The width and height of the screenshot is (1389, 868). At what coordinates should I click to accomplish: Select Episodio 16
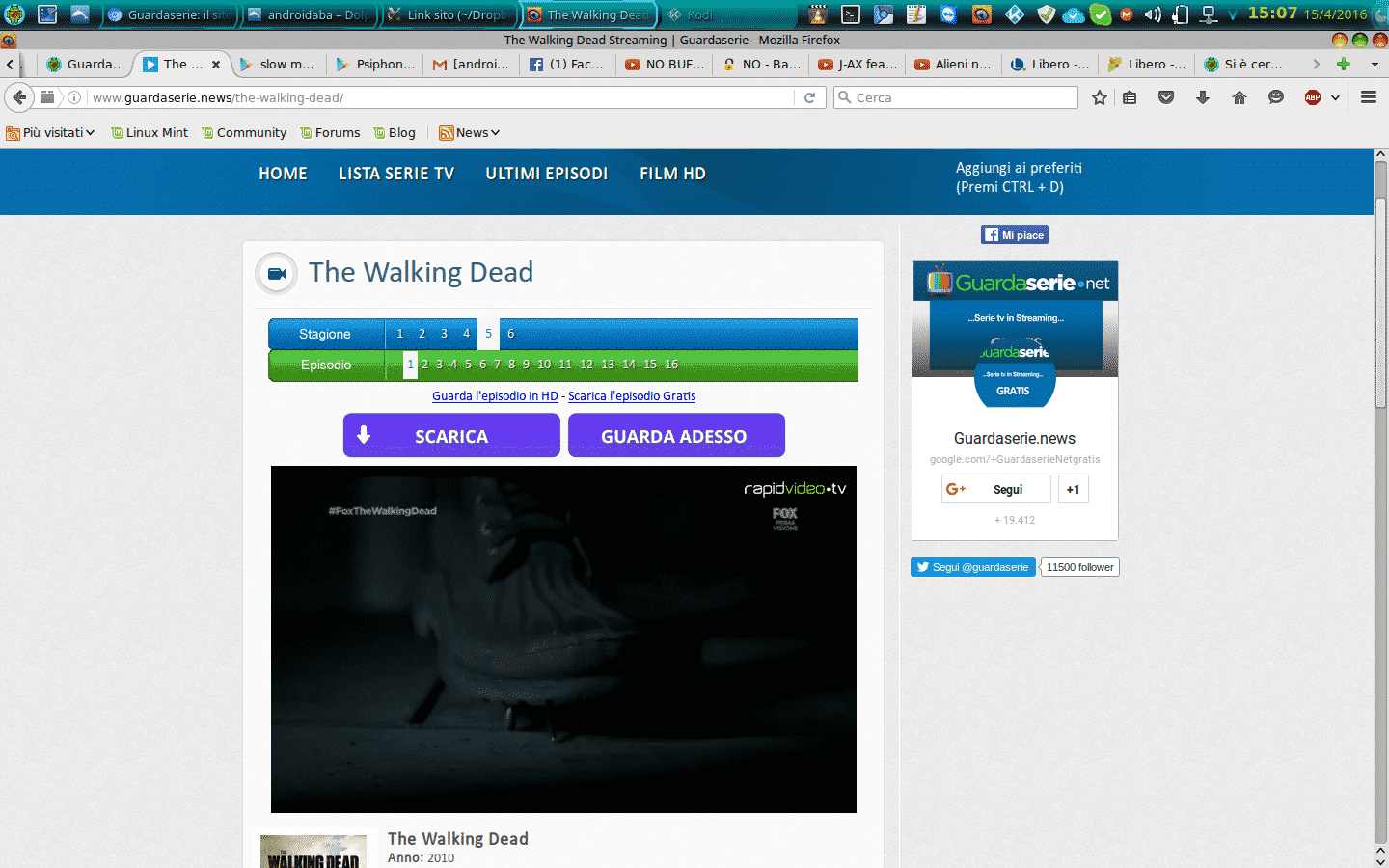tap(671, 365)
